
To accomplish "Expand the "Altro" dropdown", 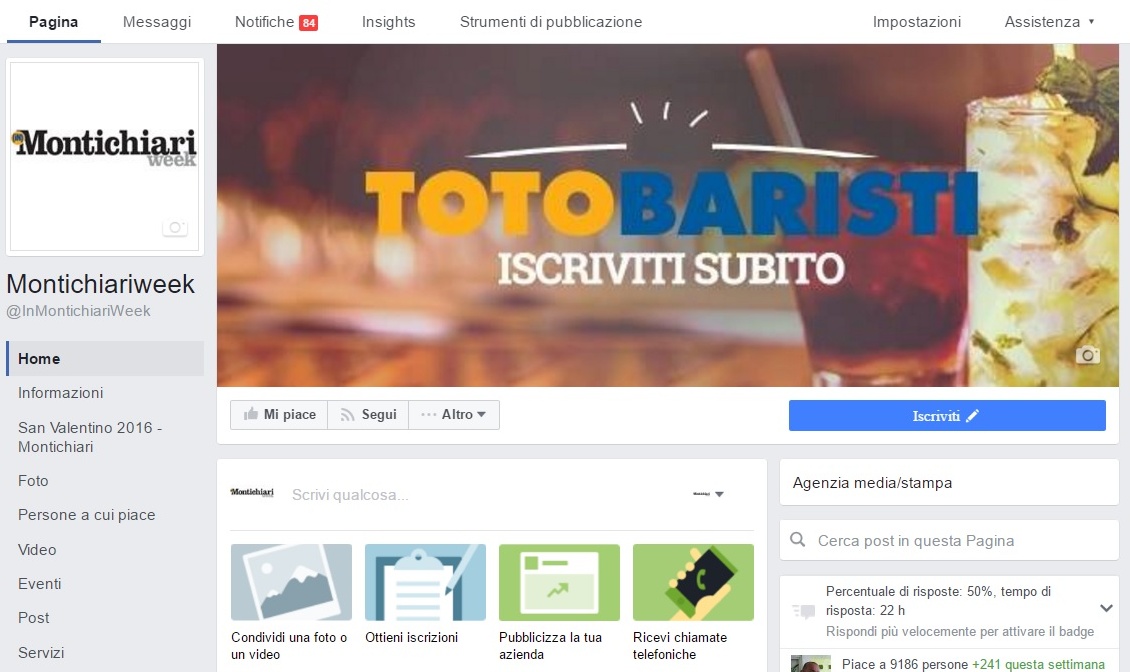I will click(x=454, y=414).
